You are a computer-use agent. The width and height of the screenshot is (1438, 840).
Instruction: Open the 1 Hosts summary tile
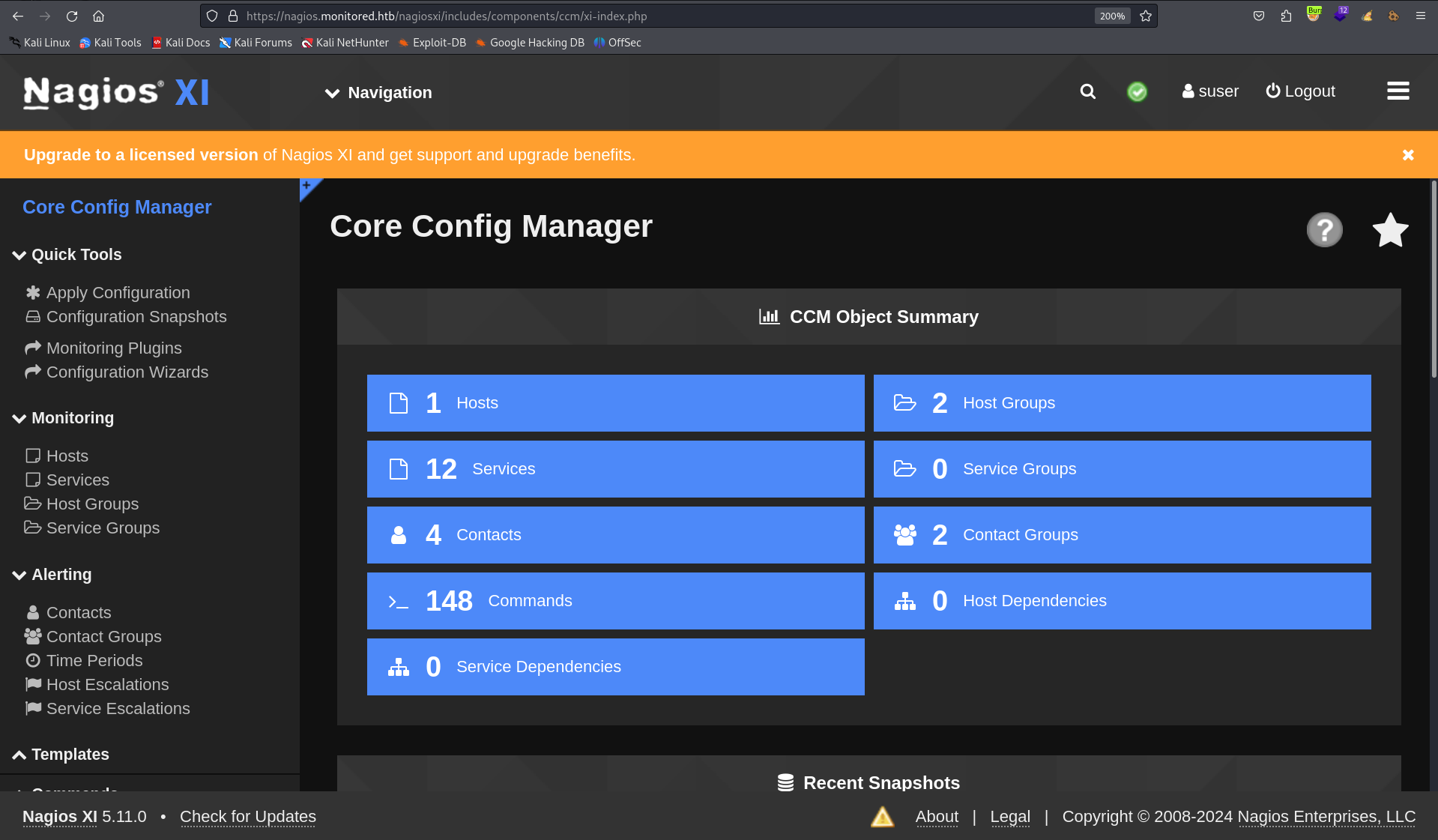coord(615,403)
